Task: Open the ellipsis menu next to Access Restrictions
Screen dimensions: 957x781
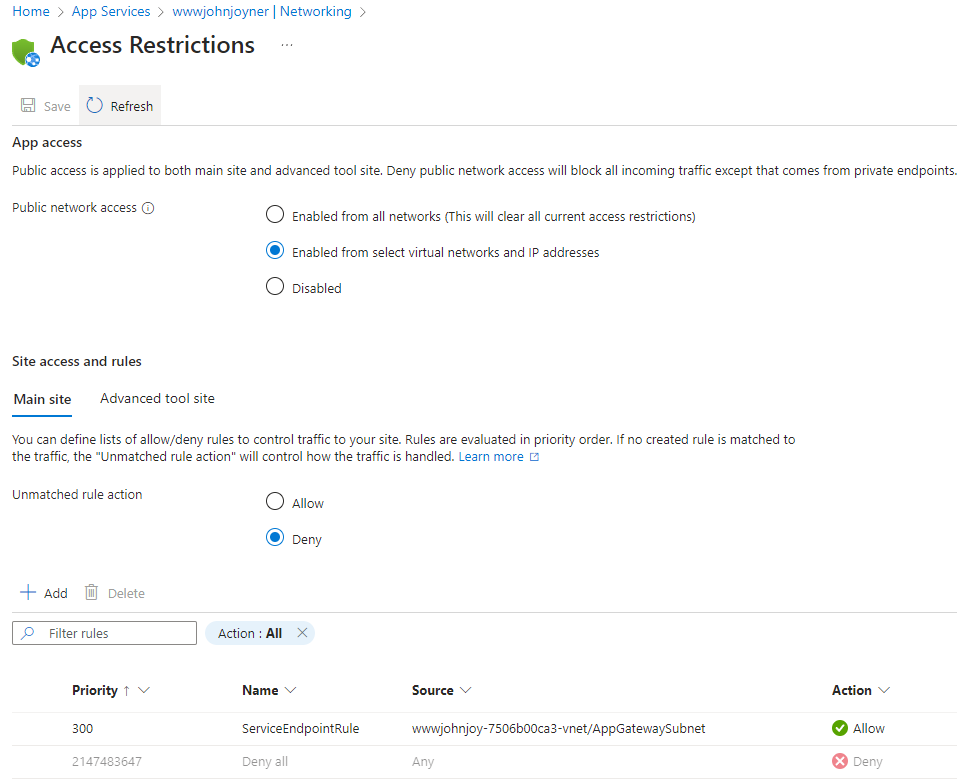Action: (x=287, y=45)
